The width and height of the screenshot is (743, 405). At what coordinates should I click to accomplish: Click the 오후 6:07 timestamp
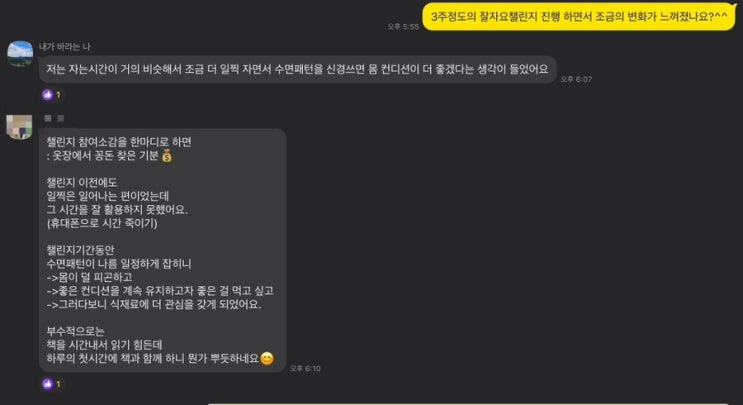click(x=576, y=79)
